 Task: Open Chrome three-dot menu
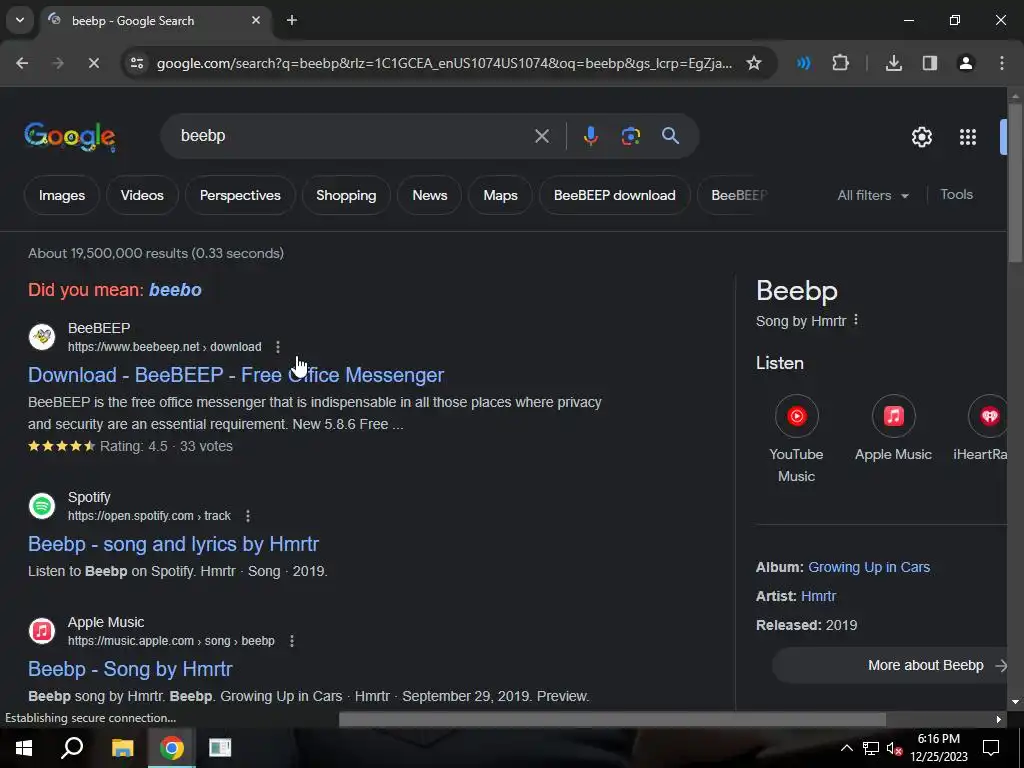tap(1001, 63)
